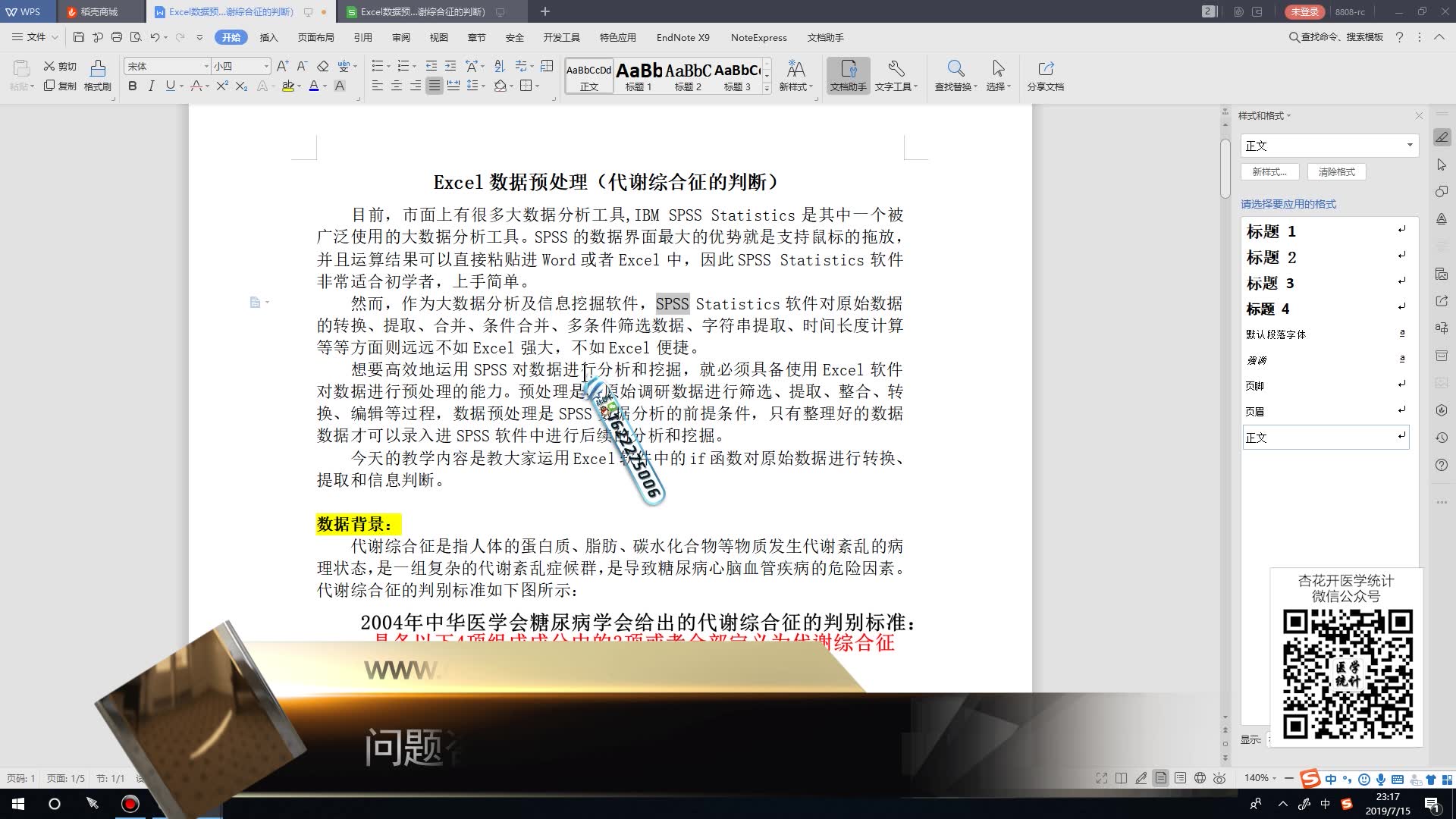Switch to the 插入 (Insert) ribbon tab
This screenshot has height=819, width=1456.
pos(268,37)
